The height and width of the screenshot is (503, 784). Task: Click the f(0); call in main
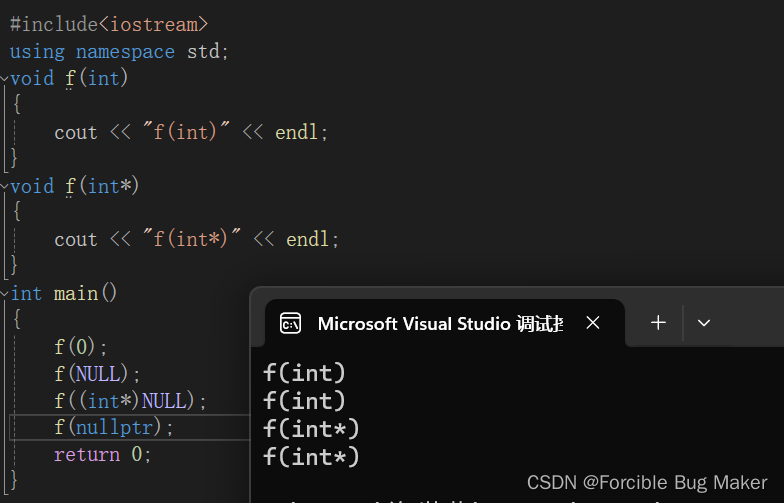81,347
